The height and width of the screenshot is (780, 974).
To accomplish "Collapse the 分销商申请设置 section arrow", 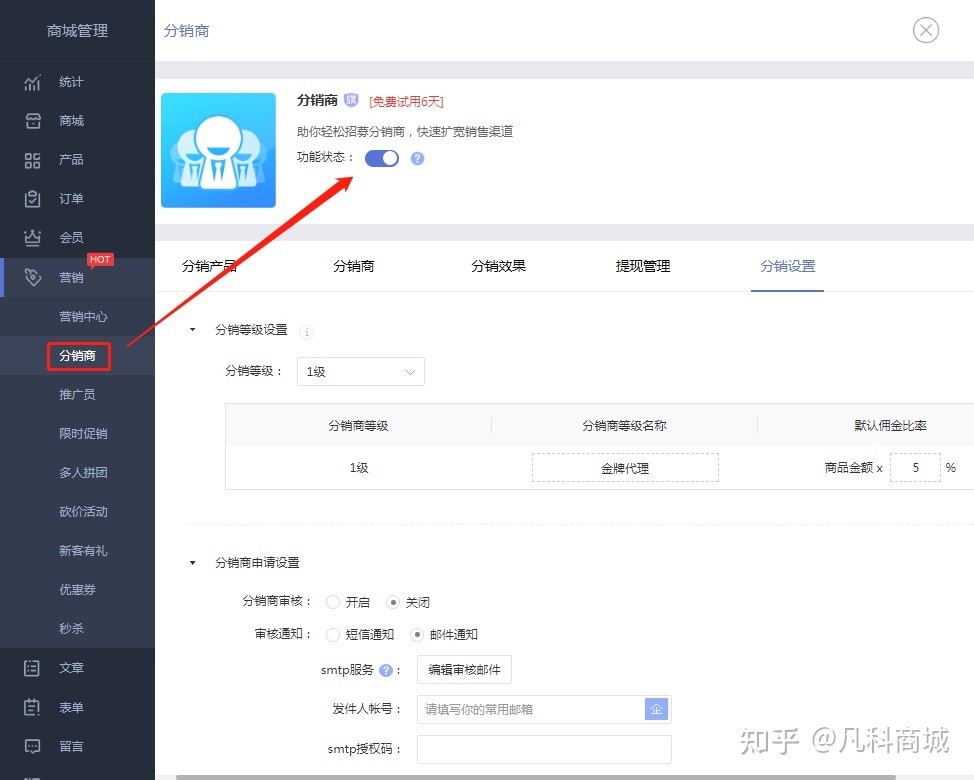I will [193, 563].
